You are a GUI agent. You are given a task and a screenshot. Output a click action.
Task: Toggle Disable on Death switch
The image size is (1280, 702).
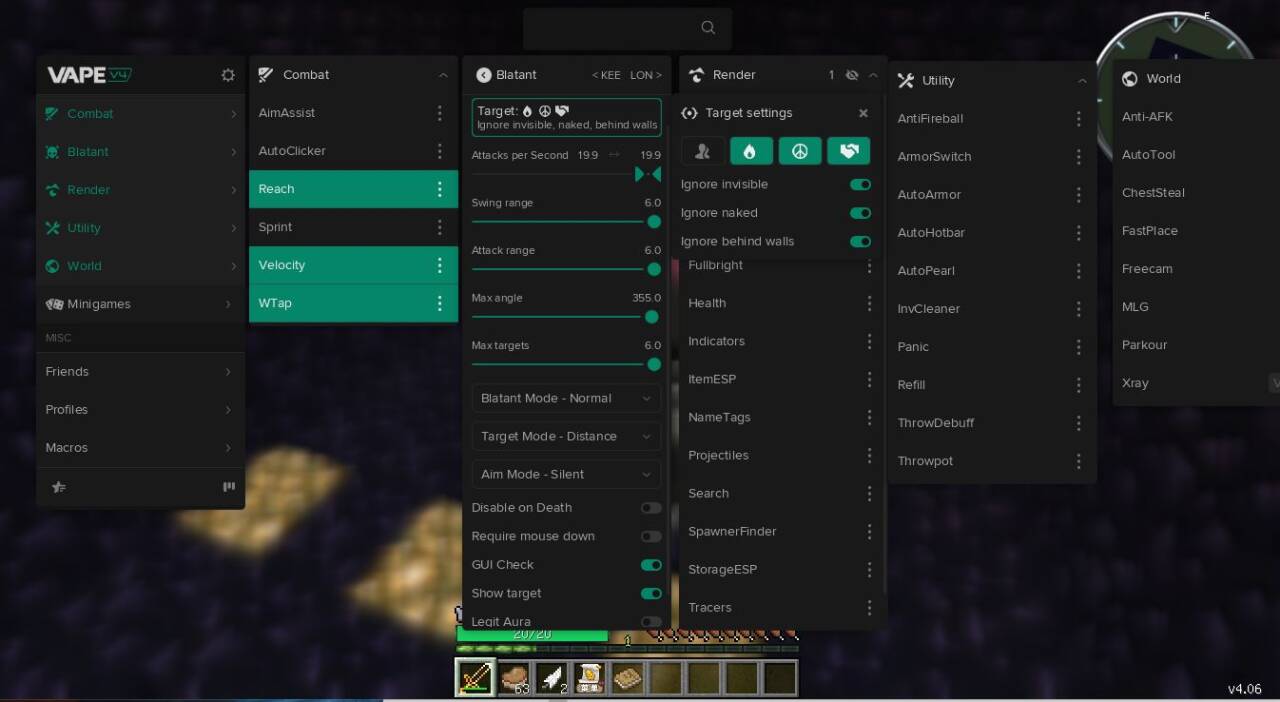pyautogui.click(x=651, y=508)
